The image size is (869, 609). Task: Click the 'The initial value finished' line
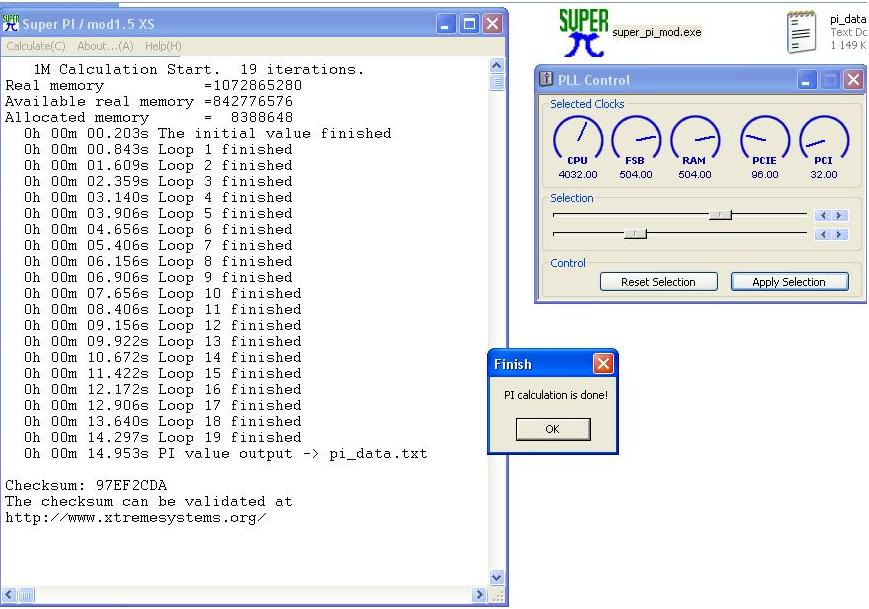[x=207, y=134]
